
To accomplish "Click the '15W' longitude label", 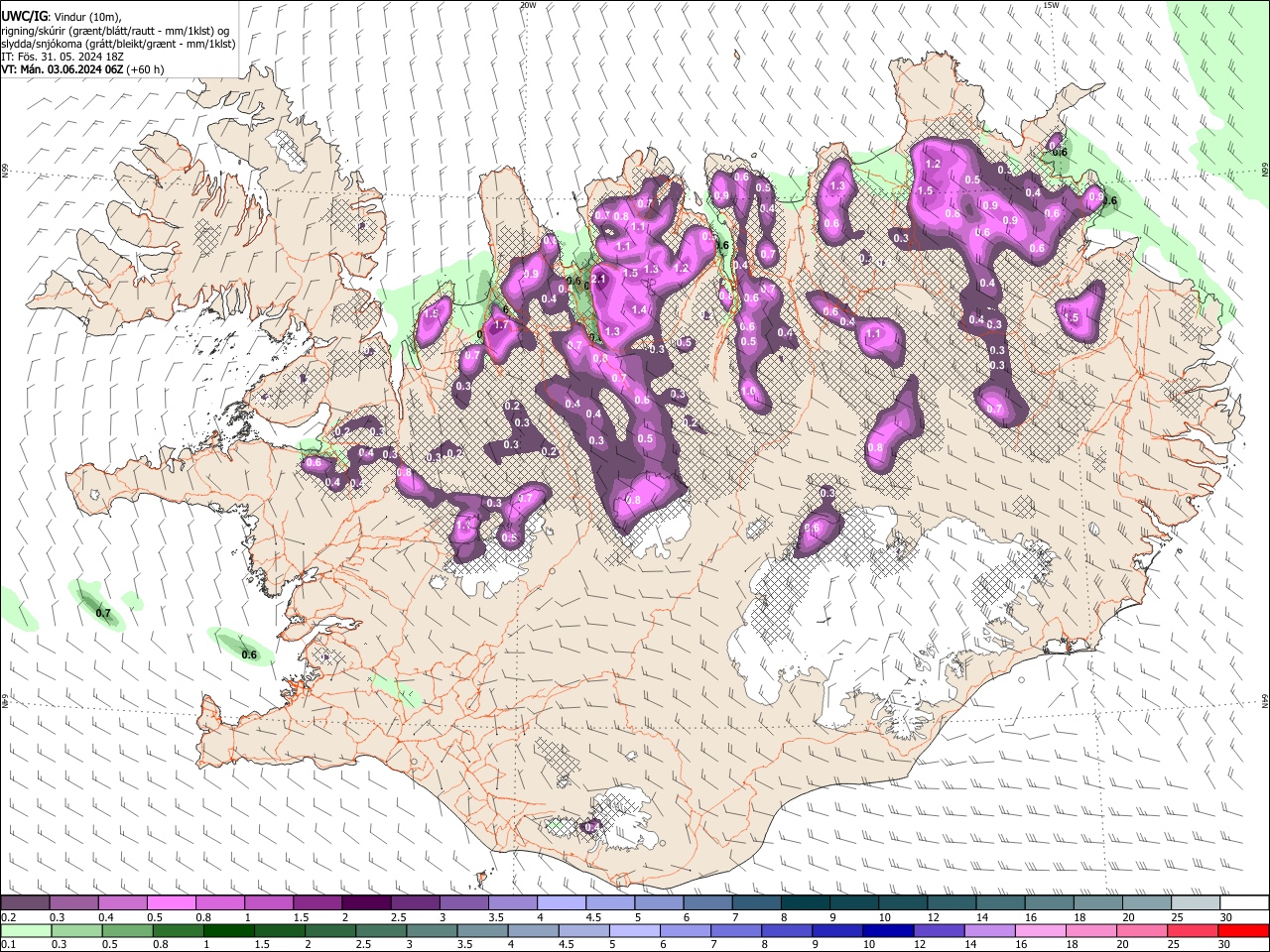I will tap(1051, 5).
